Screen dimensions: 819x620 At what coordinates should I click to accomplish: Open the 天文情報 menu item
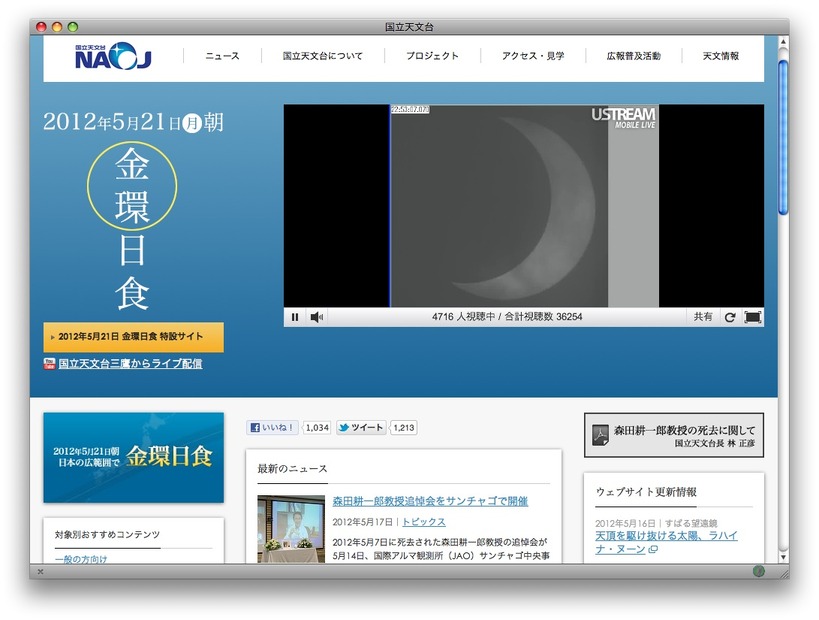click(720, 56)
